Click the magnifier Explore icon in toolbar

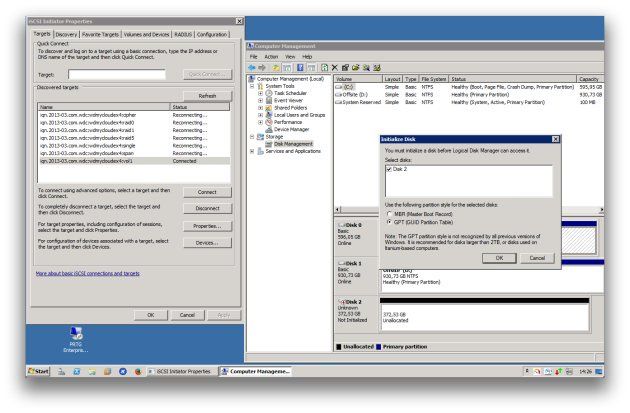tap(366, 67)
